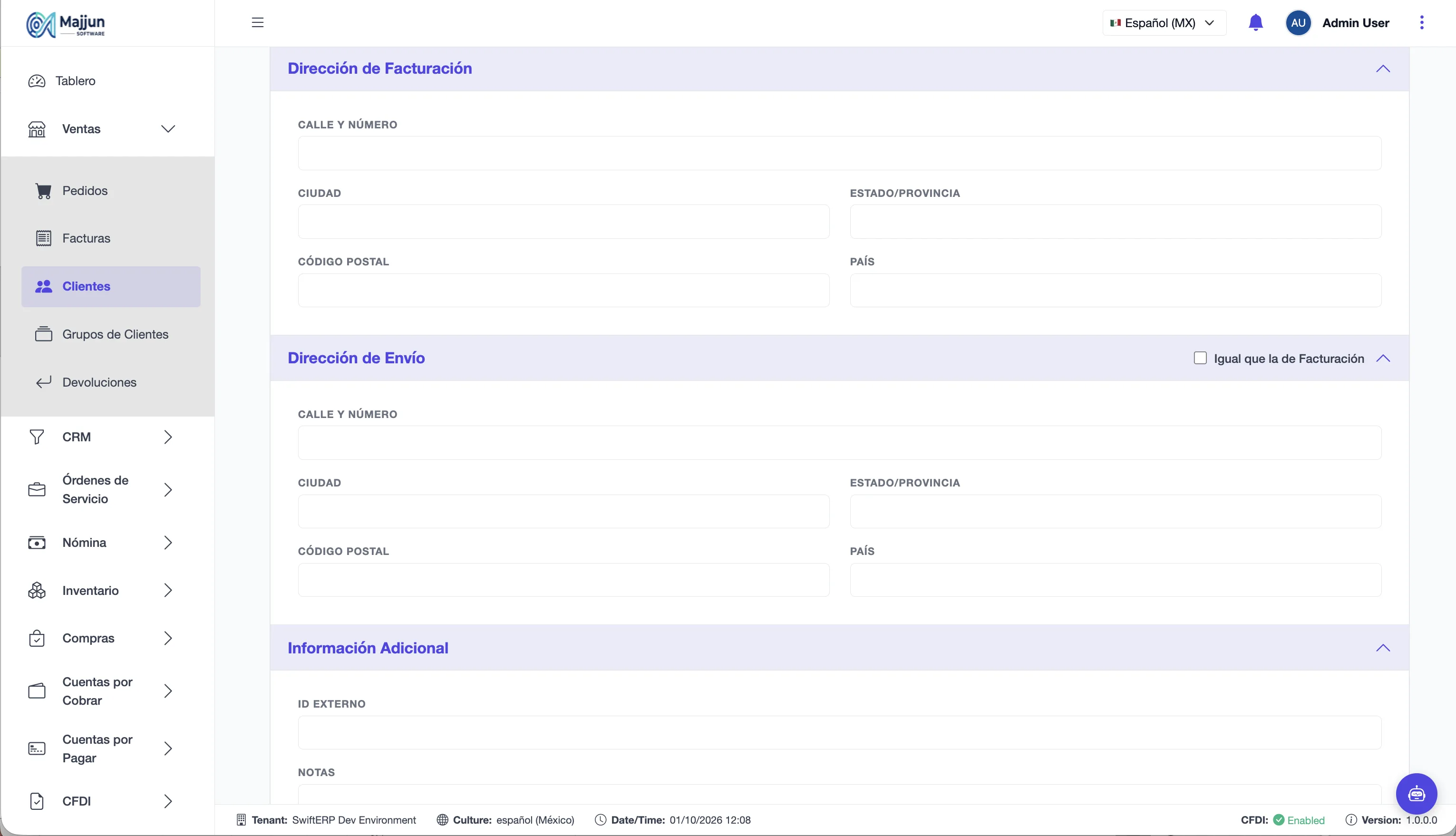Click shipping País input field
Screen dimensions: 1456x836
pyautogui.click(x=1116, y=580)
